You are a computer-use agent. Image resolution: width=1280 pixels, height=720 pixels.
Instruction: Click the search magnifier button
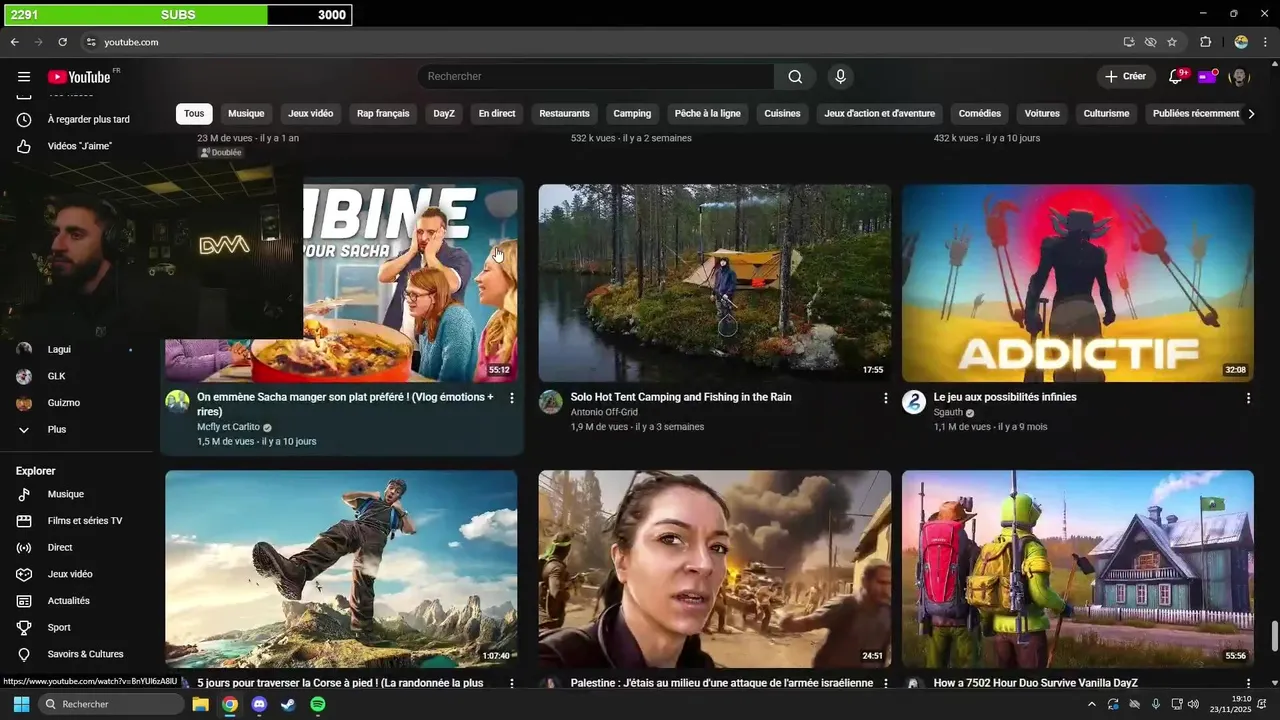(795, 77)
